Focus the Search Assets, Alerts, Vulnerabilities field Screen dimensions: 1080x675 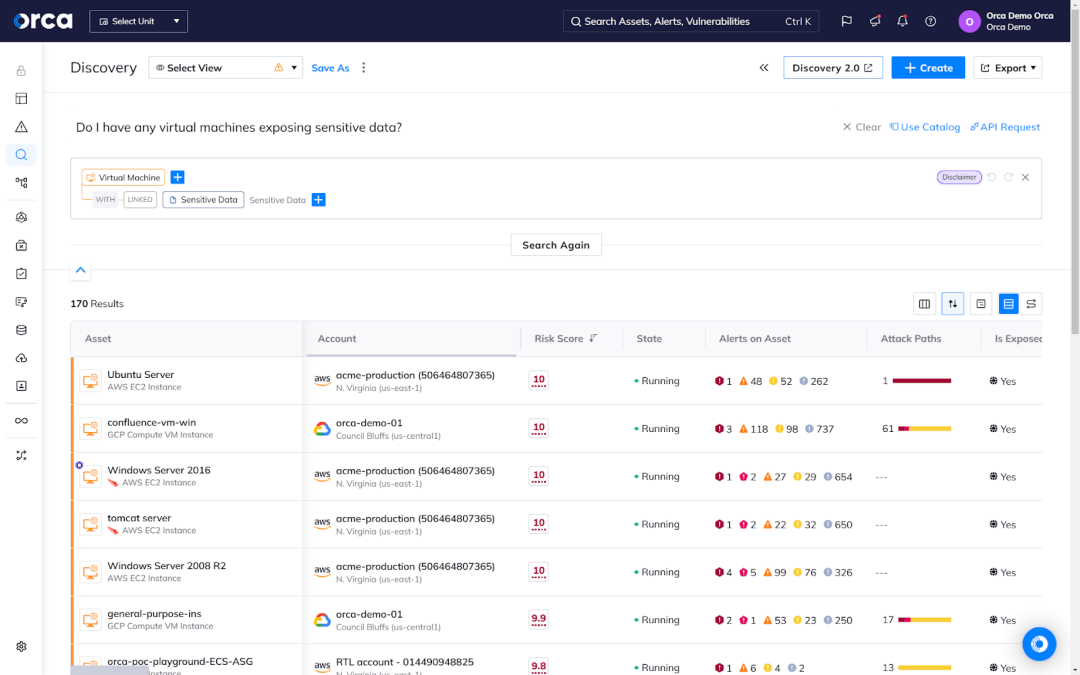click(691, 21)
